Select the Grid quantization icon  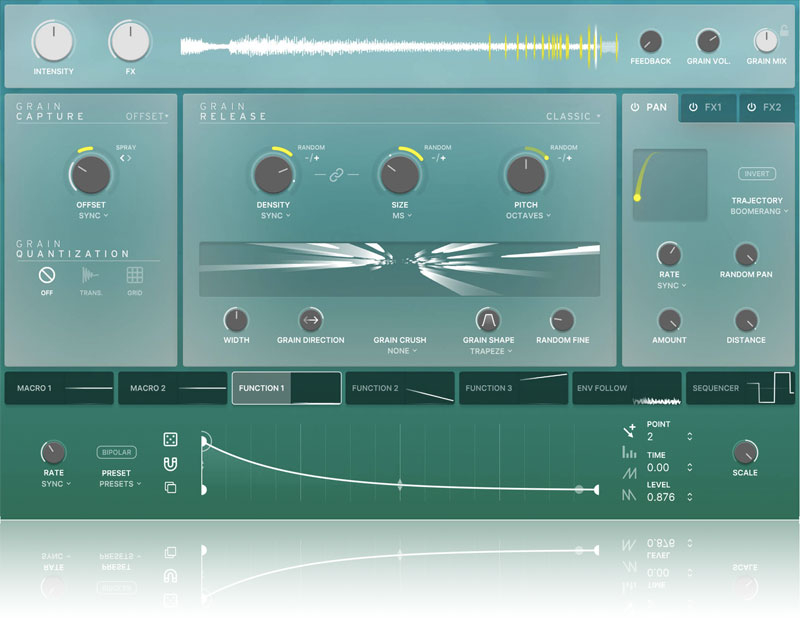(x=134, y=275)
